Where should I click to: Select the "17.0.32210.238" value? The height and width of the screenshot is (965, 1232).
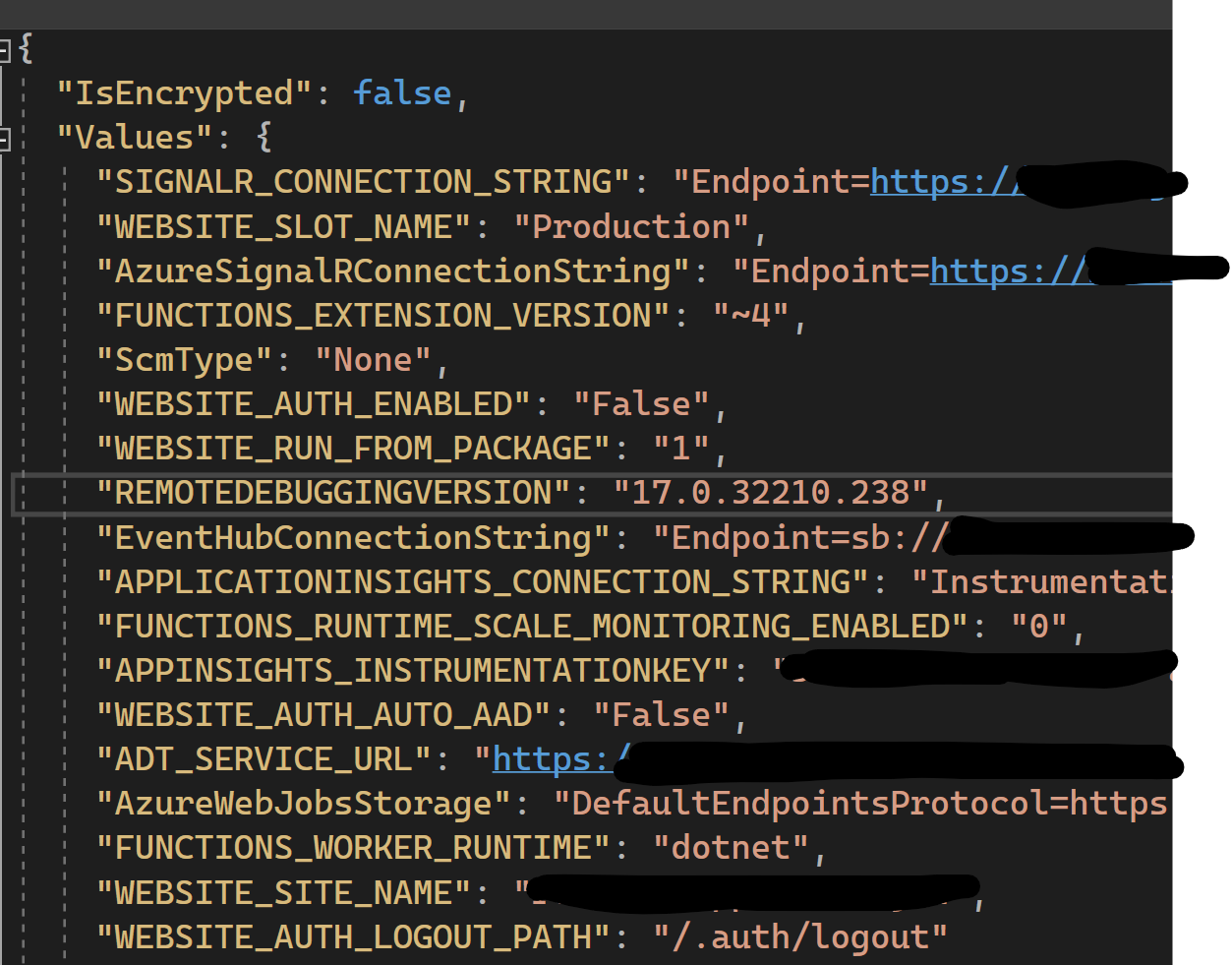[x=771, y=493]
